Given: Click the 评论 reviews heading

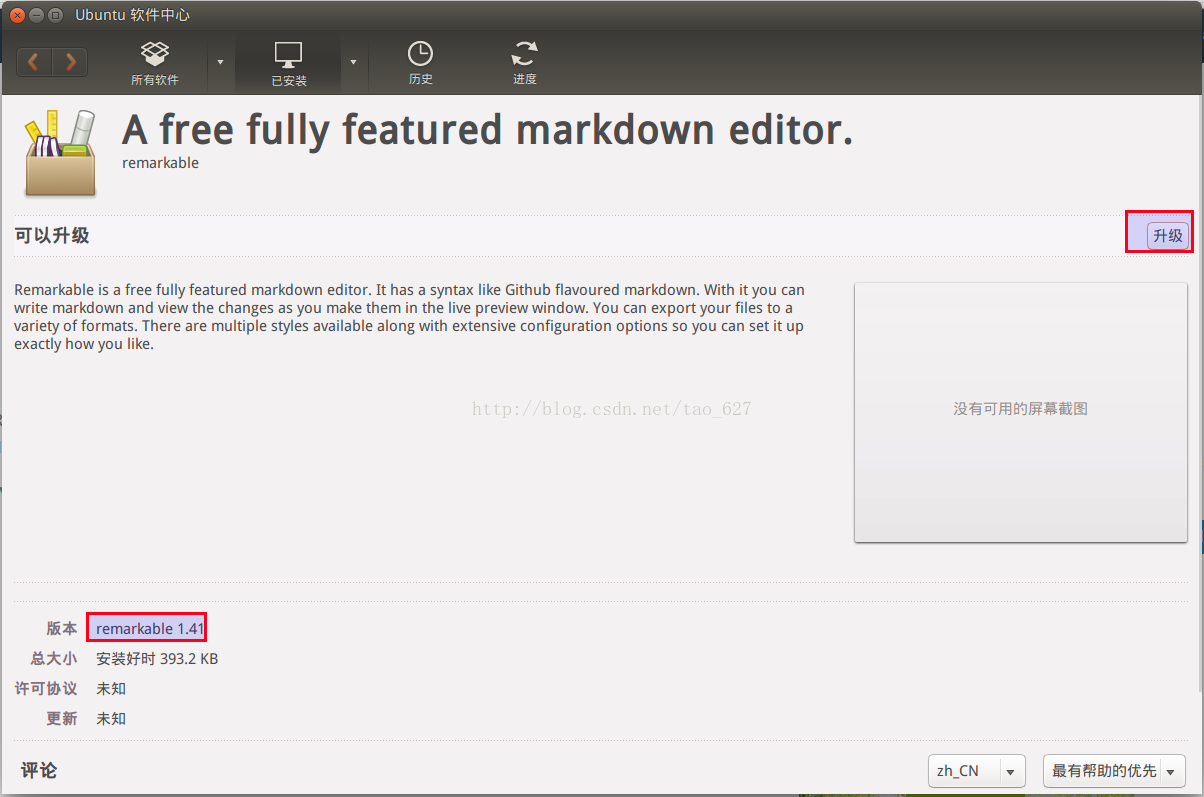Looking at the screenshot, I should [39, 770].
